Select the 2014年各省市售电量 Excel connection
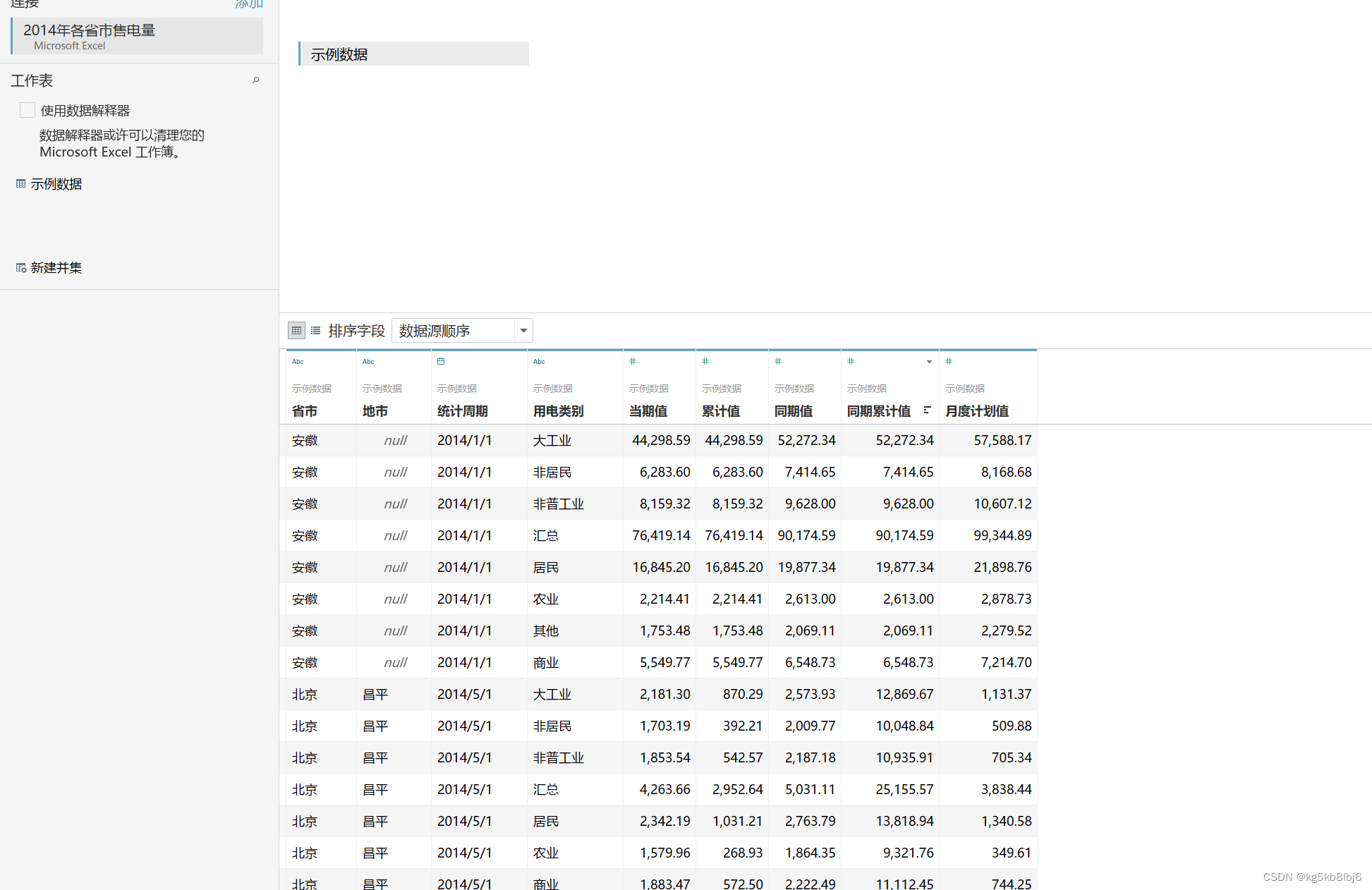This screenshot has width=1372, height=890. tap(138, 36)
